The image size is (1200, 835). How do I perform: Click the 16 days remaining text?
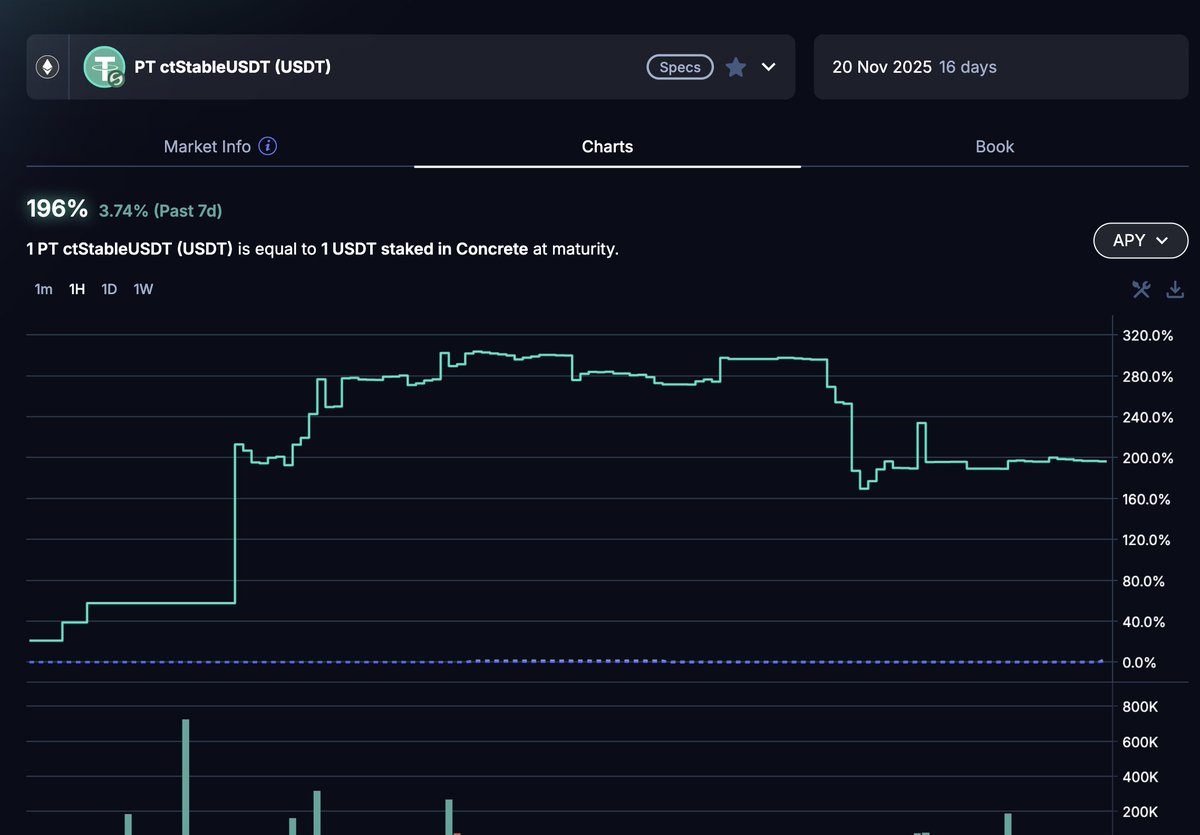(x=968, y=67)
